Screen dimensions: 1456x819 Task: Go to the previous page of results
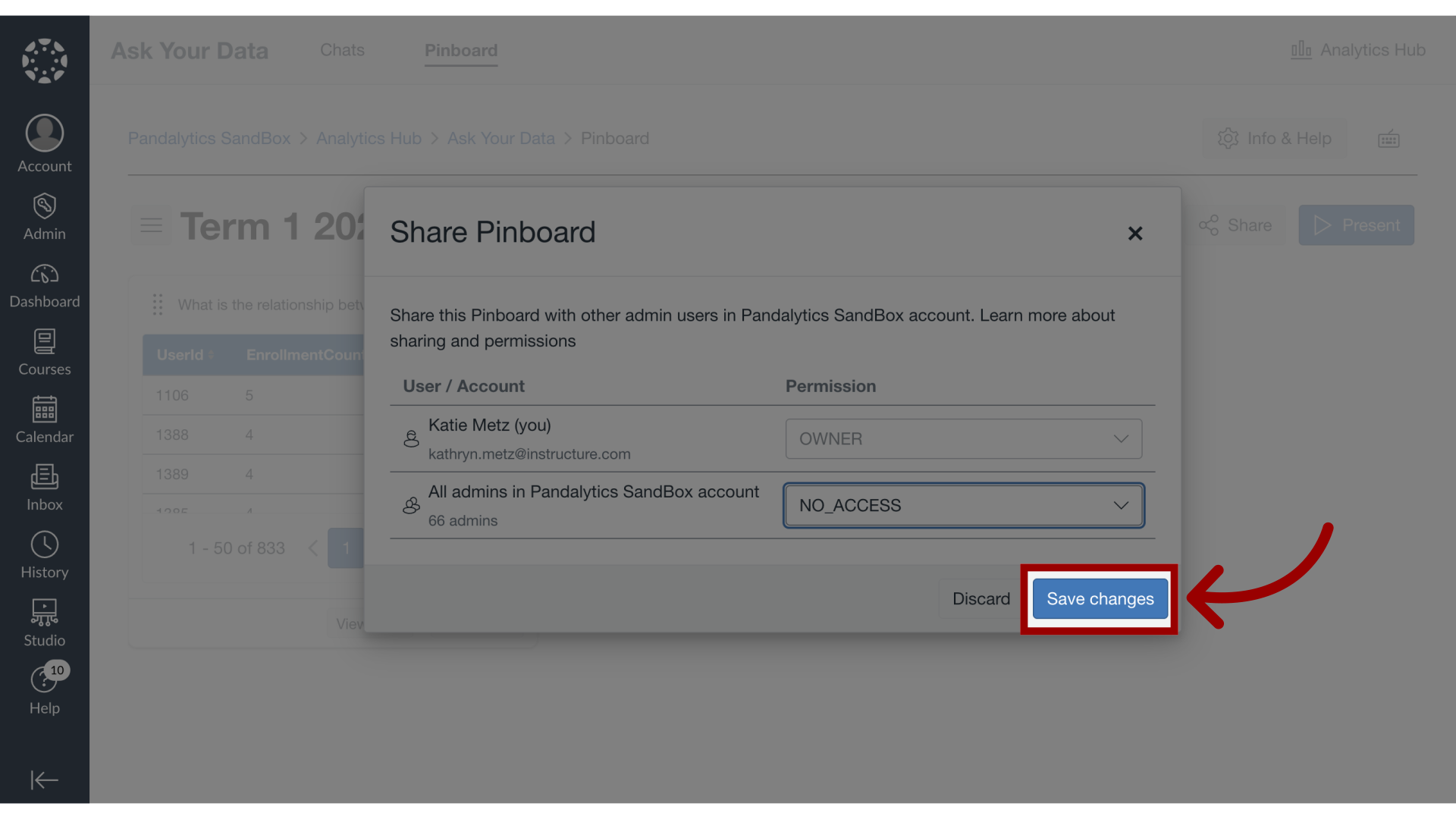click(312, 548)
